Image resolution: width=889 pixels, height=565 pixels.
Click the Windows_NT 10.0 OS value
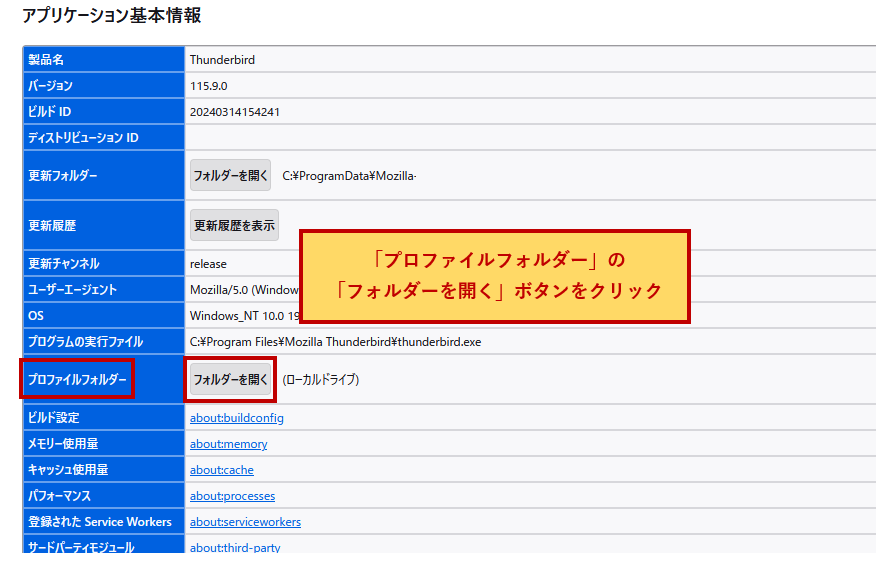pos(244,316)
